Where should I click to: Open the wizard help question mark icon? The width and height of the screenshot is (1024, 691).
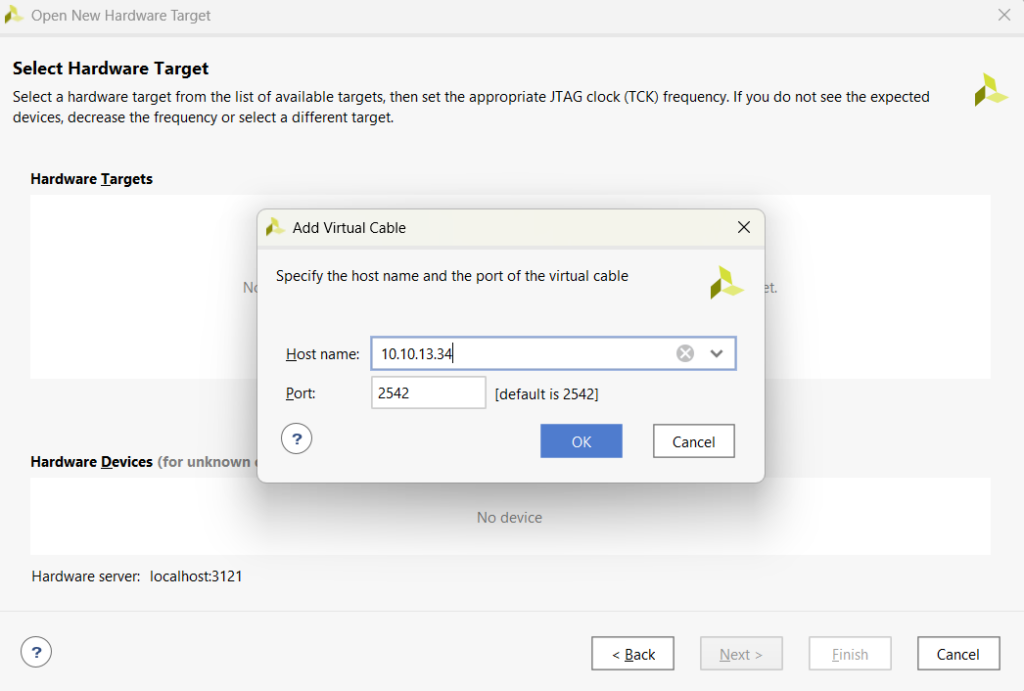click(x=36, y=653)
